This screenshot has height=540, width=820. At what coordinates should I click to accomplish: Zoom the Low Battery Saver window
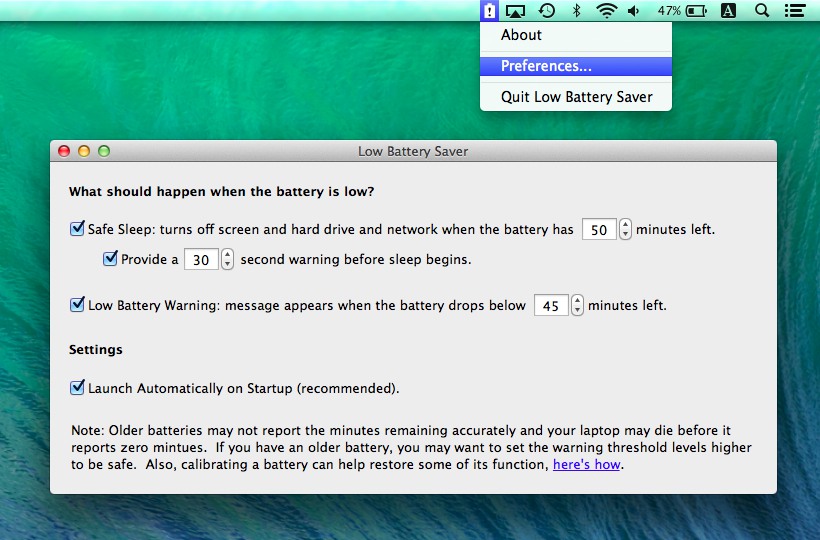pyautogui.click(x=104, y=151)
